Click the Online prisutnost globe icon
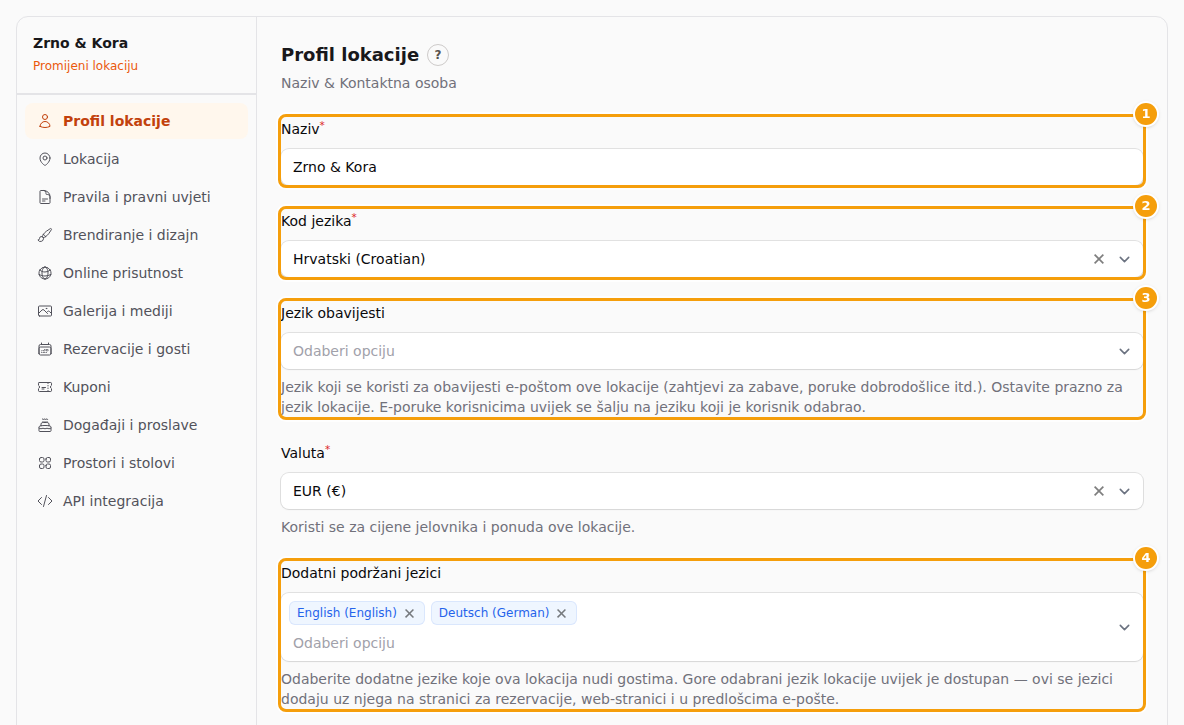The width and height of the screenshot is (1184, 725). click(45, 273)
